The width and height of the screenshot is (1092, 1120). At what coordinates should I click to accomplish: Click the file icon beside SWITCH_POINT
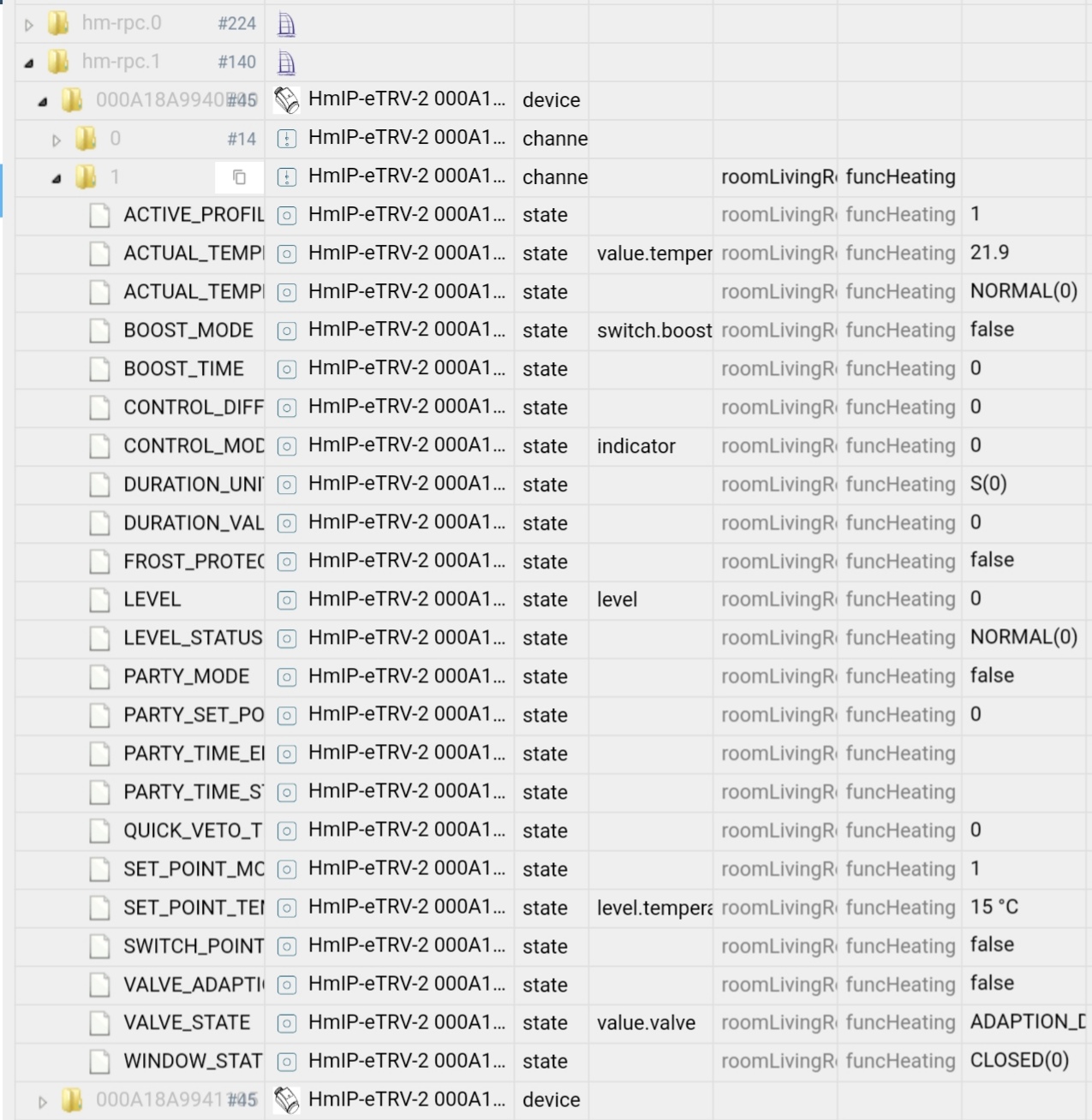tap(100, 946)
